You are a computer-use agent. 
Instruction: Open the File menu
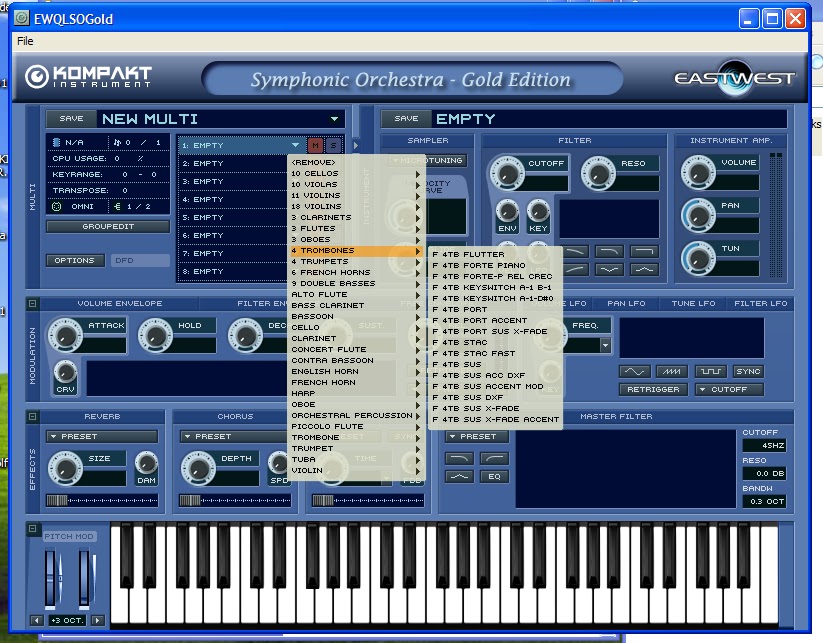(x=25, y=41)
